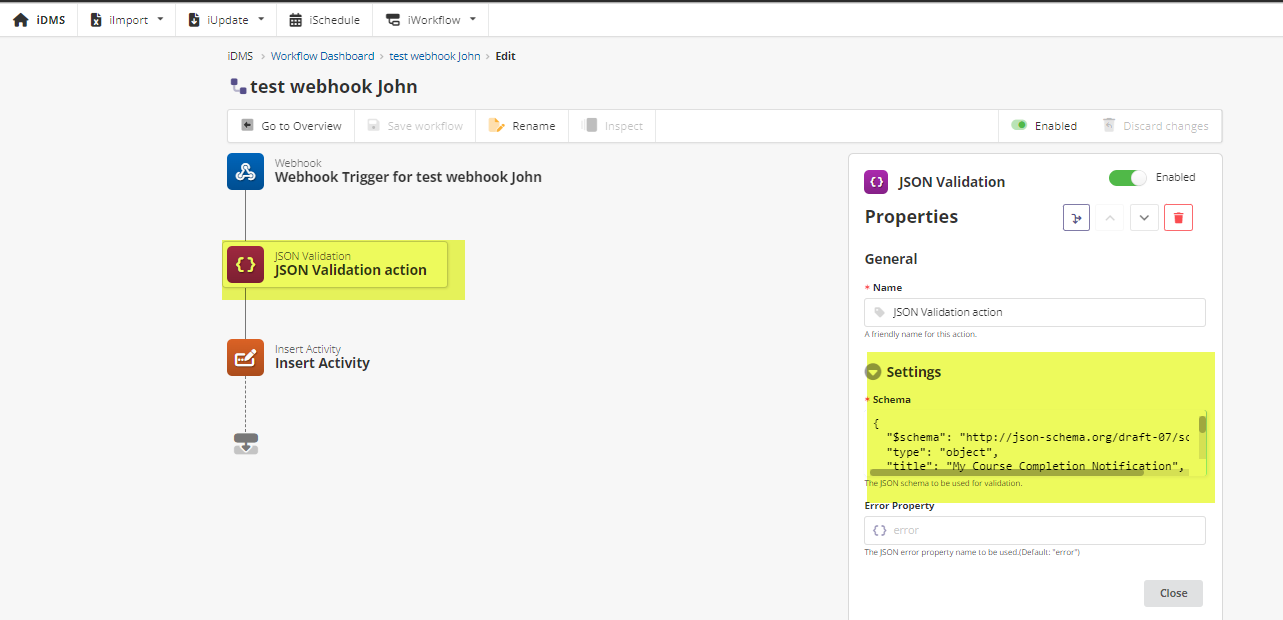Open the Workflow Dashboard breadcrumb link

[322, 56]
